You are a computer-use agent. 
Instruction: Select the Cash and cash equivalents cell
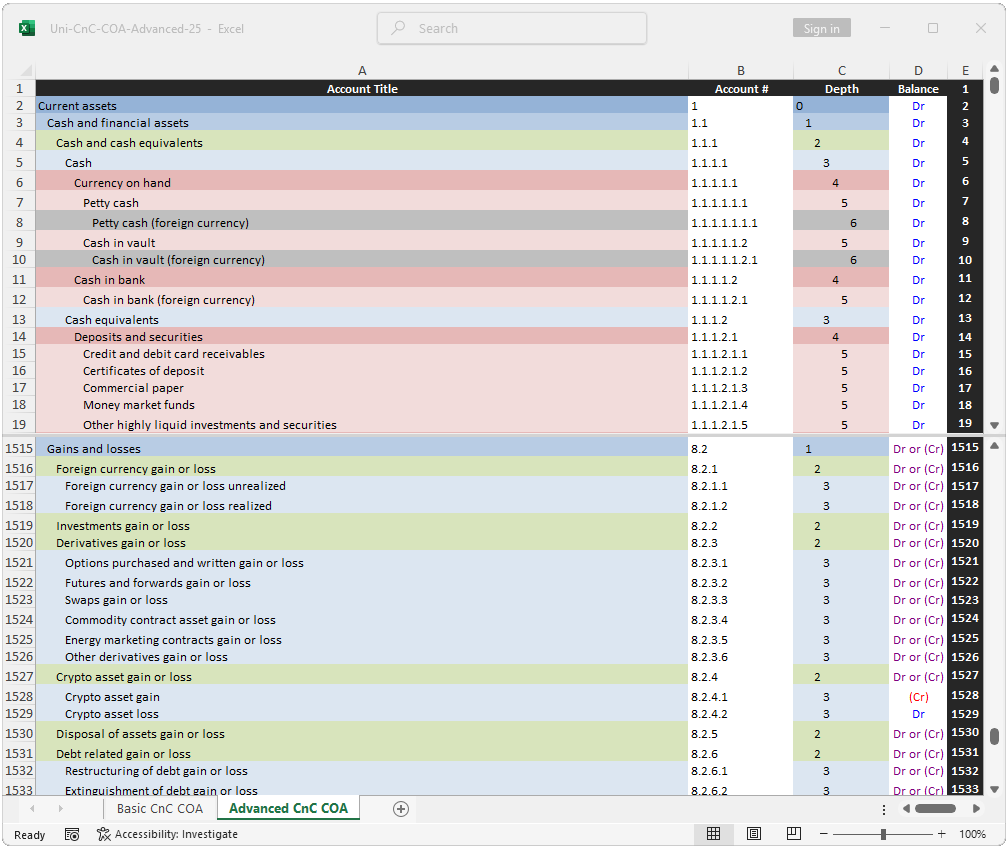362,143
